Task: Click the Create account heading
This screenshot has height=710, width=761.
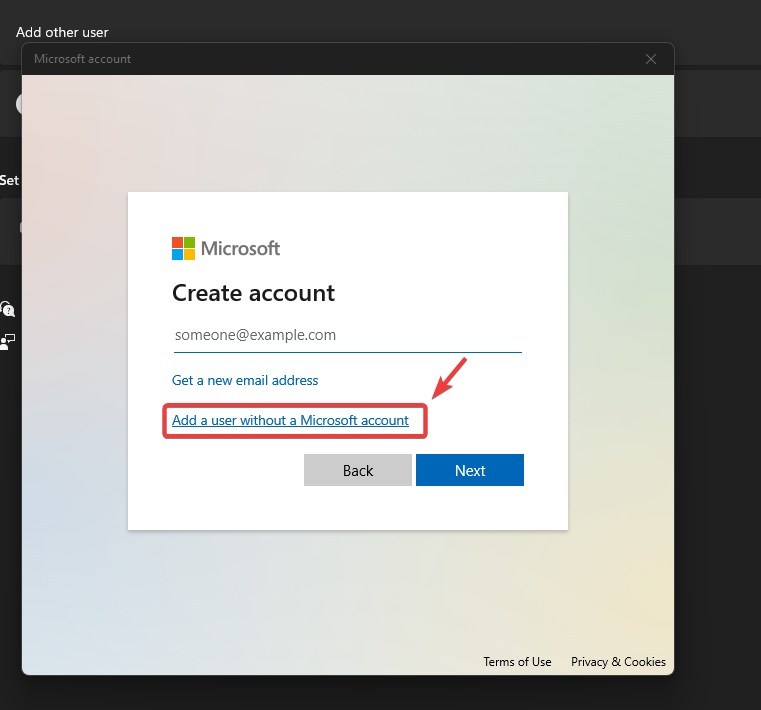Action: [x=253, y=293]
